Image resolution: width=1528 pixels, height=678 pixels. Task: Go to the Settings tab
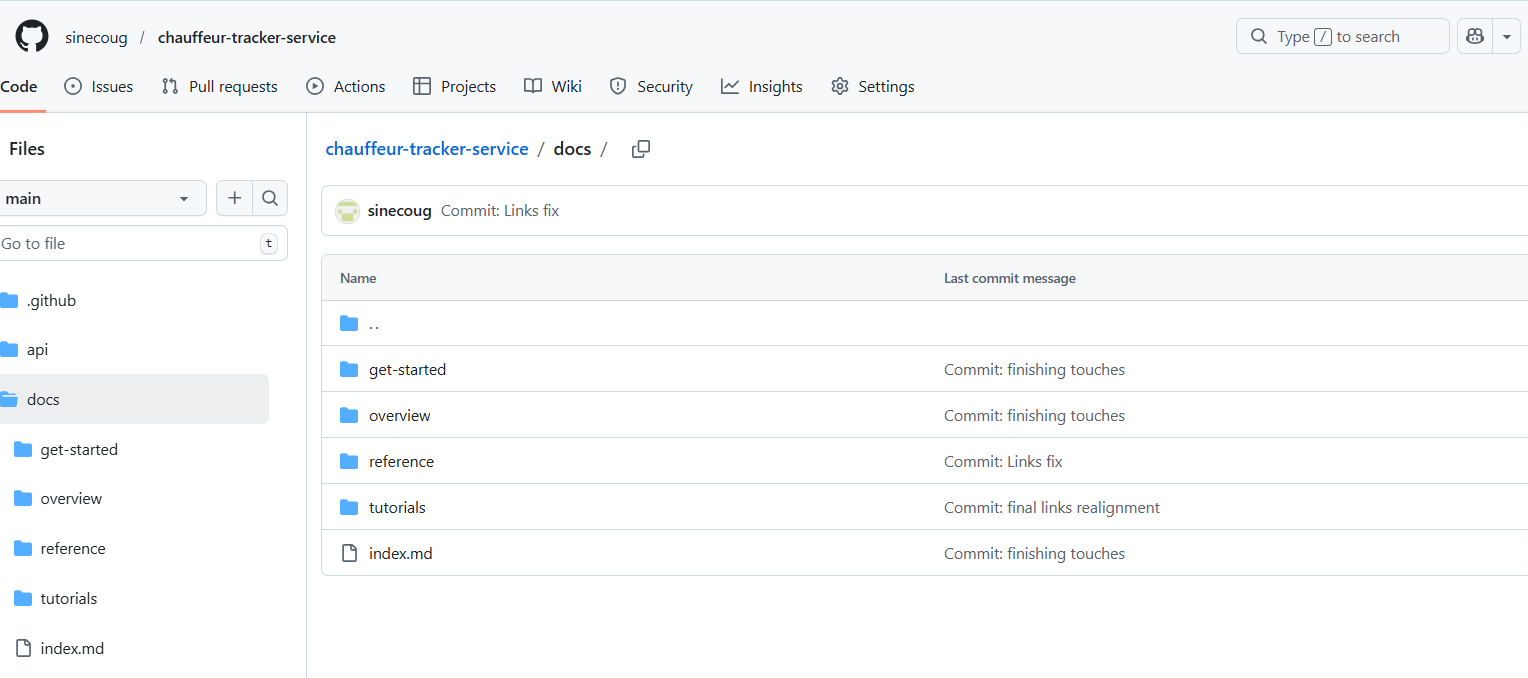[873, 87]
